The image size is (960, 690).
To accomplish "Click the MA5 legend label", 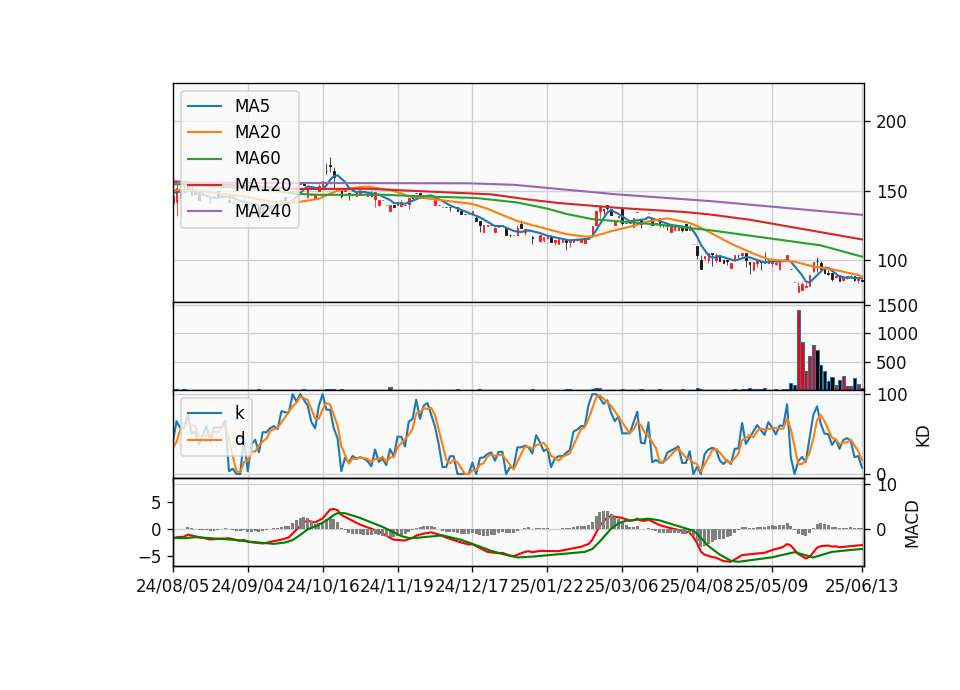I will pos(252,106).
